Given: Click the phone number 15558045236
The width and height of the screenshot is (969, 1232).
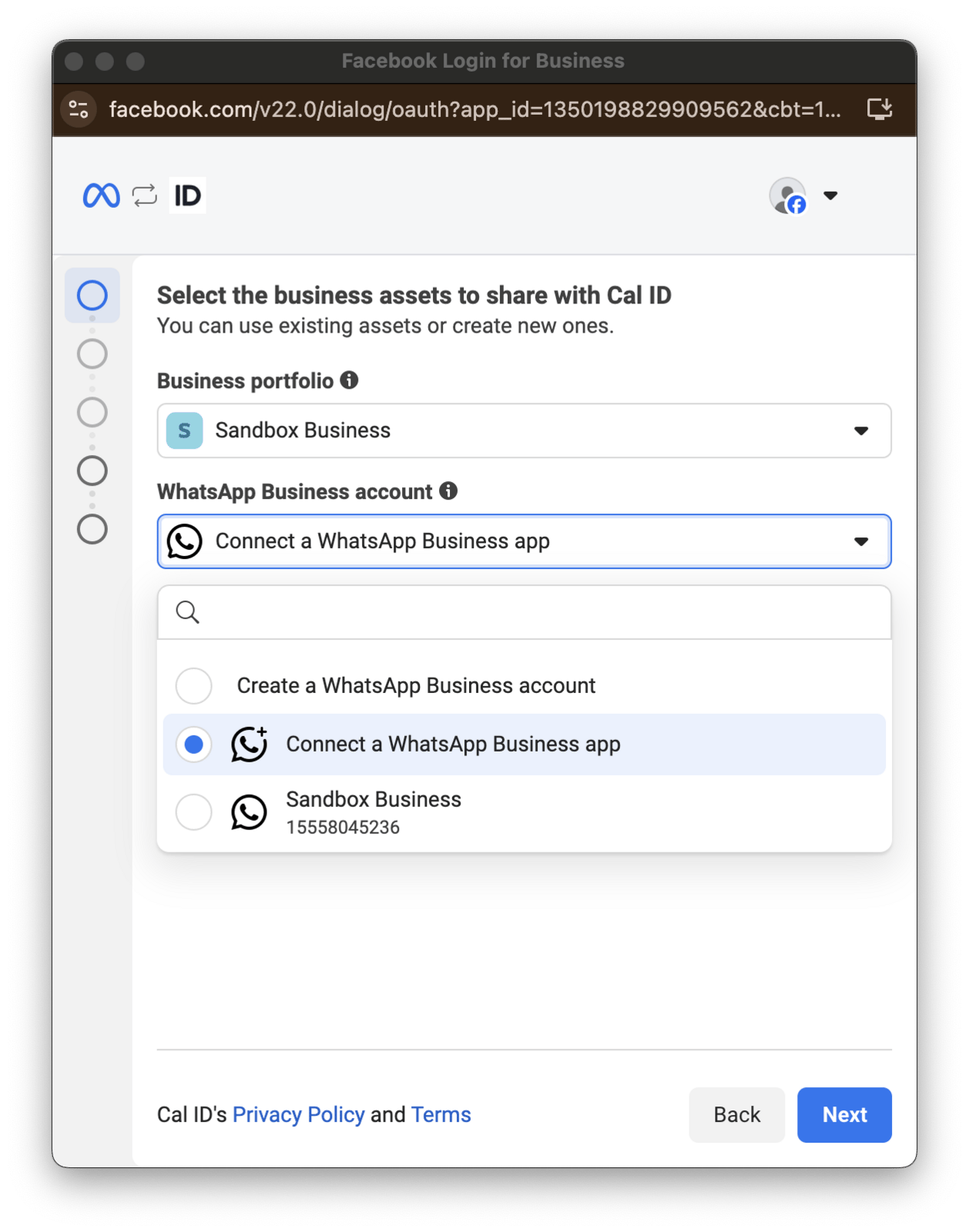Looking at the screenshot, I should [343, 828].
